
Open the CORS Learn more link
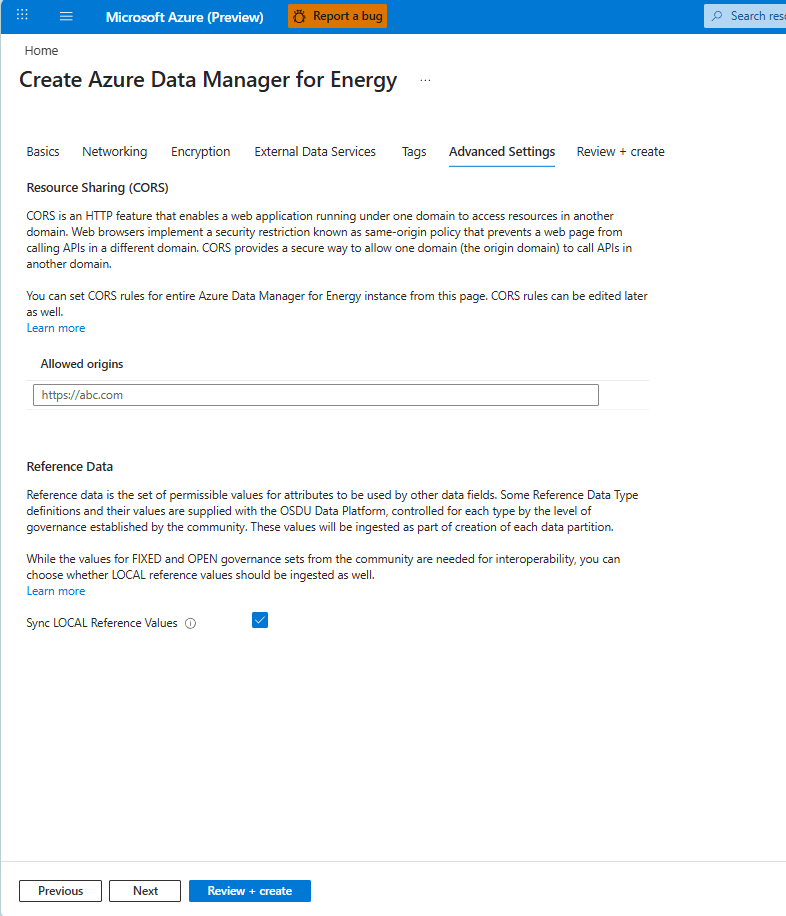pyautogui.click(x=55, y=327)
